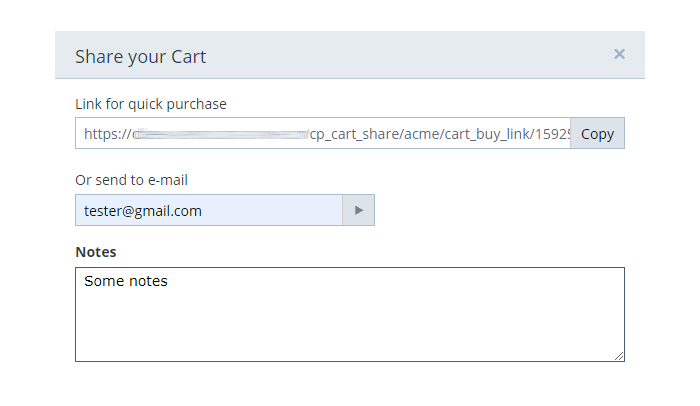Click inside the Notes text area
The width and height of the screenshot is (700, 406).
tap(350, 314)
